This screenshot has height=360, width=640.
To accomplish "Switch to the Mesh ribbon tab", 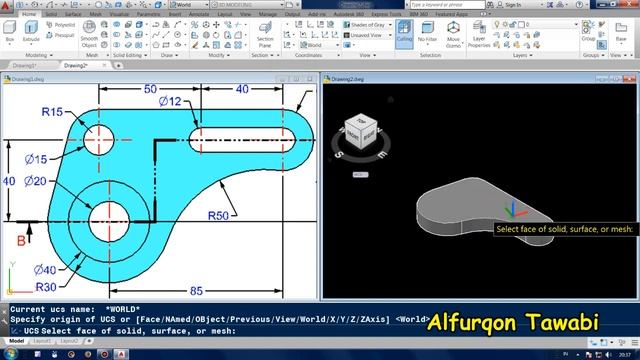I will click(96, 14).
